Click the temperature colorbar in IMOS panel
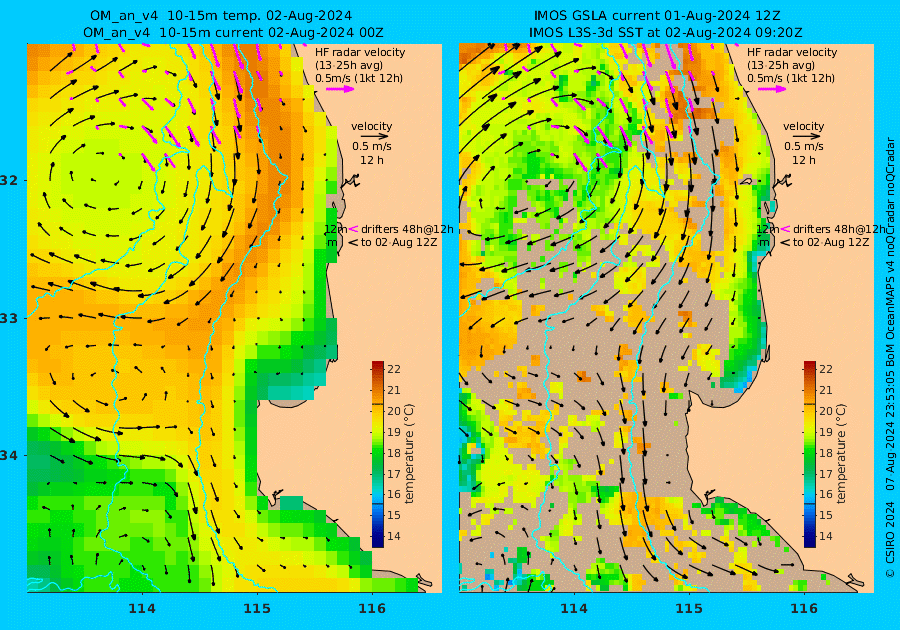 click(809, 454)
